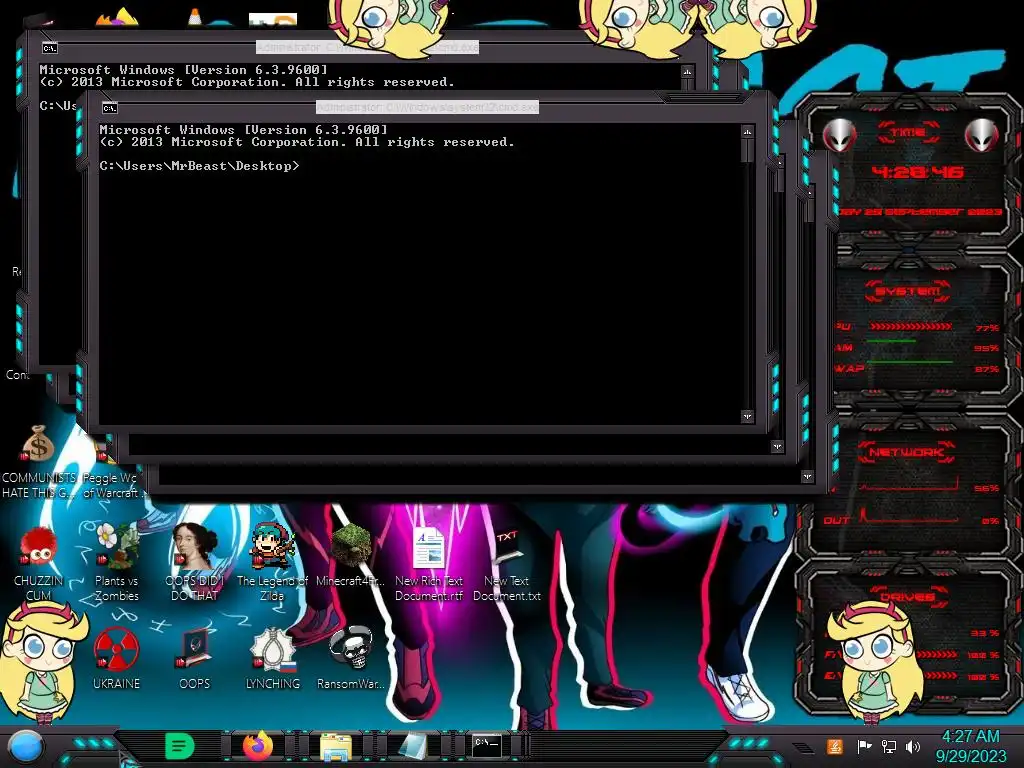Click the SYSTEM gadget header

pos(907,291)
